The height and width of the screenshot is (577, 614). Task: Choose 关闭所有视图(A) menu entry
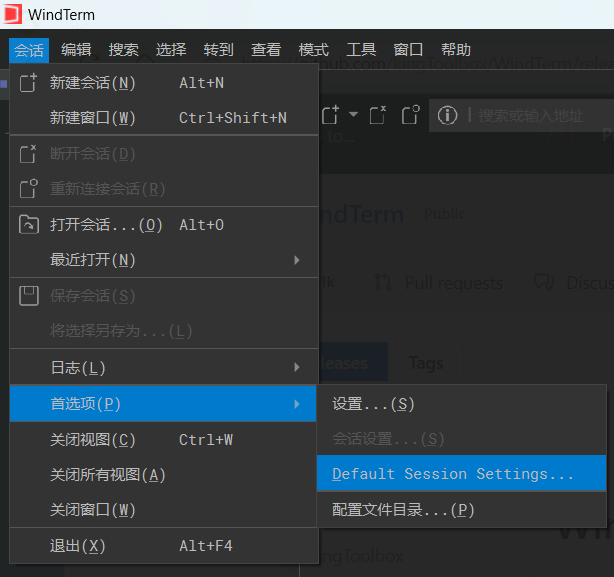164,475
